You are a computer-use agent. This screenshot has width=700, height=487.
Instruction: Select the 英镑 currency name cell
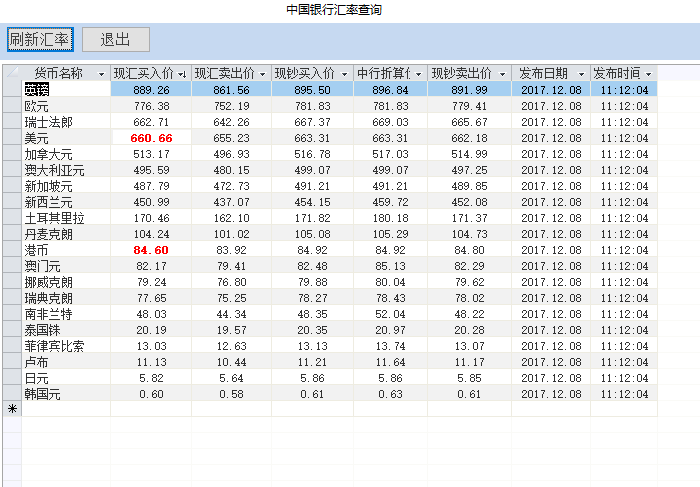click(66, 89)
